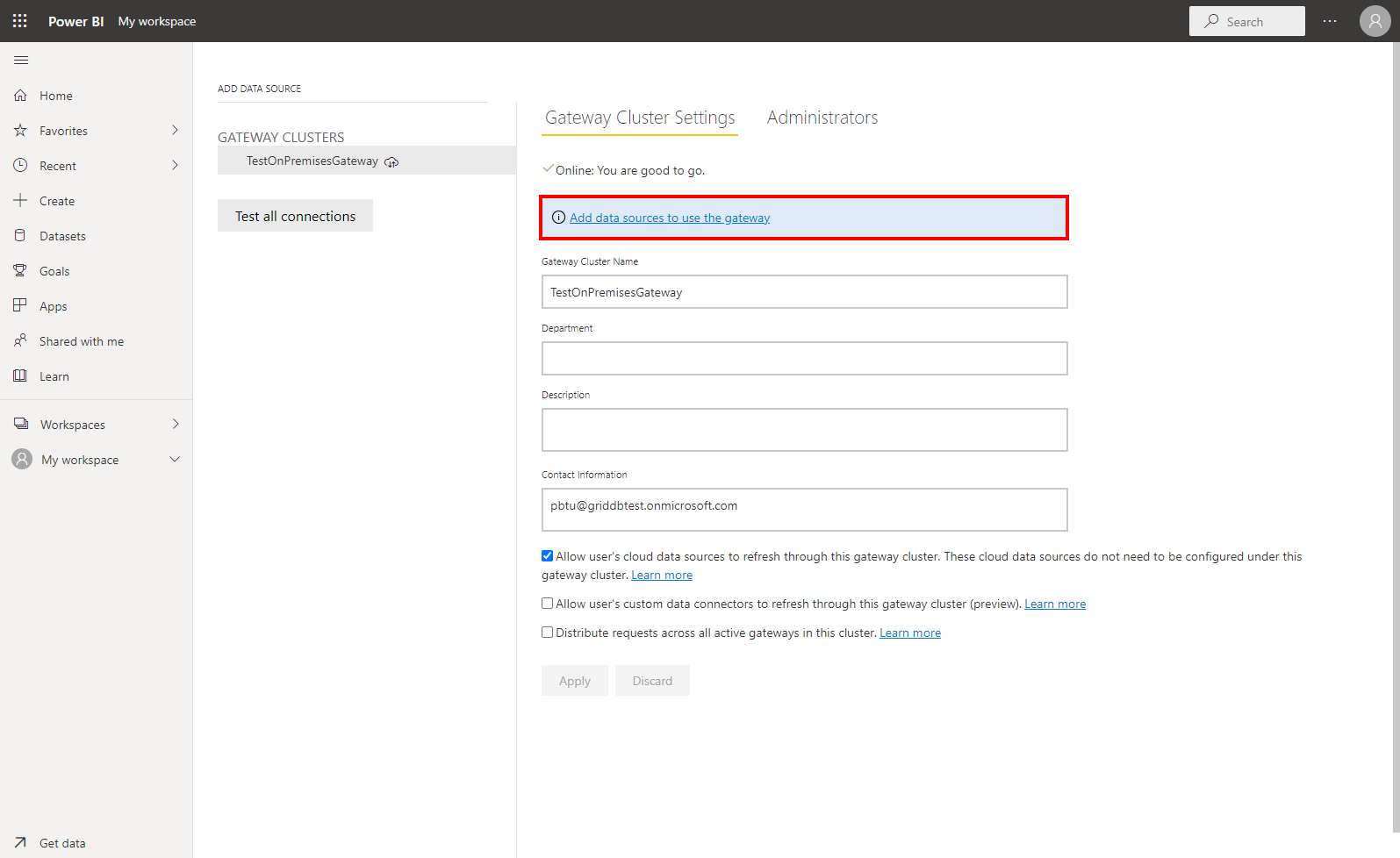Open the more options ellipsis in header

tap(1330, 21)
